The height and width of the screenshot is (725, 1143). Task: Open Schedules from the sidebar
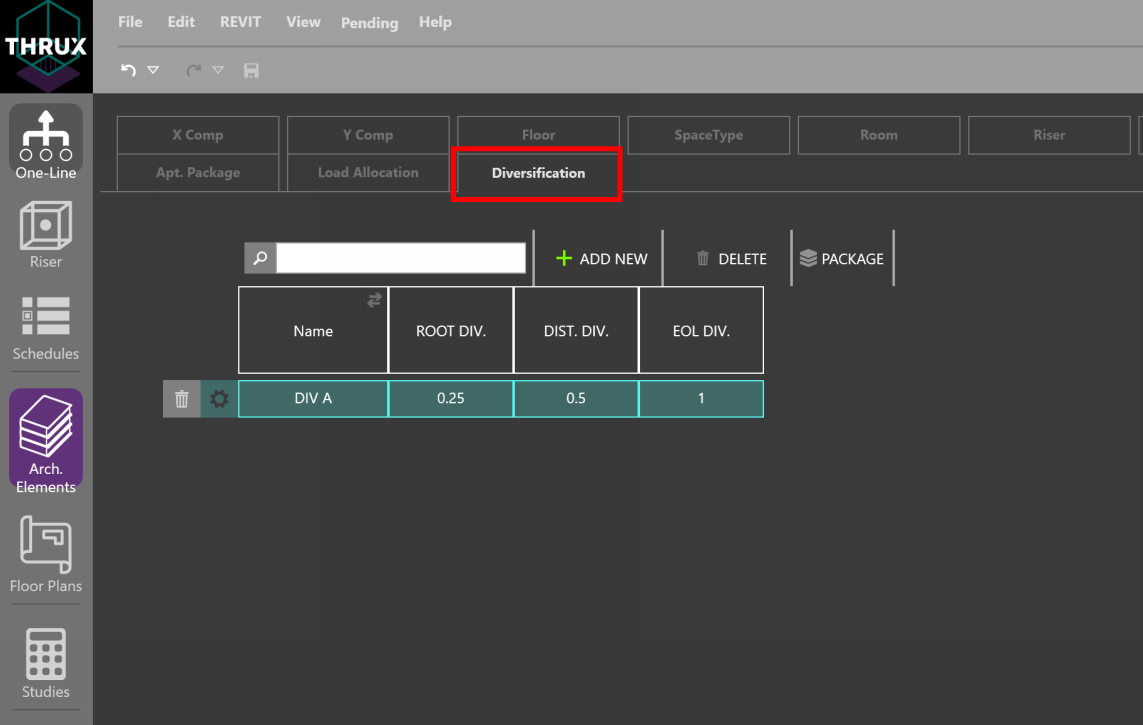click(46, 327)
